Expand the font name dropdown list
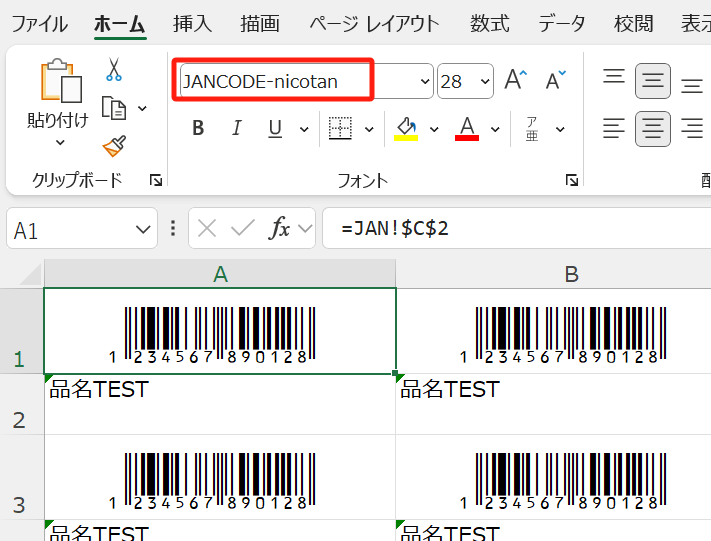The height and width of the screenshot is (541, 711). (x=425, y=82)
